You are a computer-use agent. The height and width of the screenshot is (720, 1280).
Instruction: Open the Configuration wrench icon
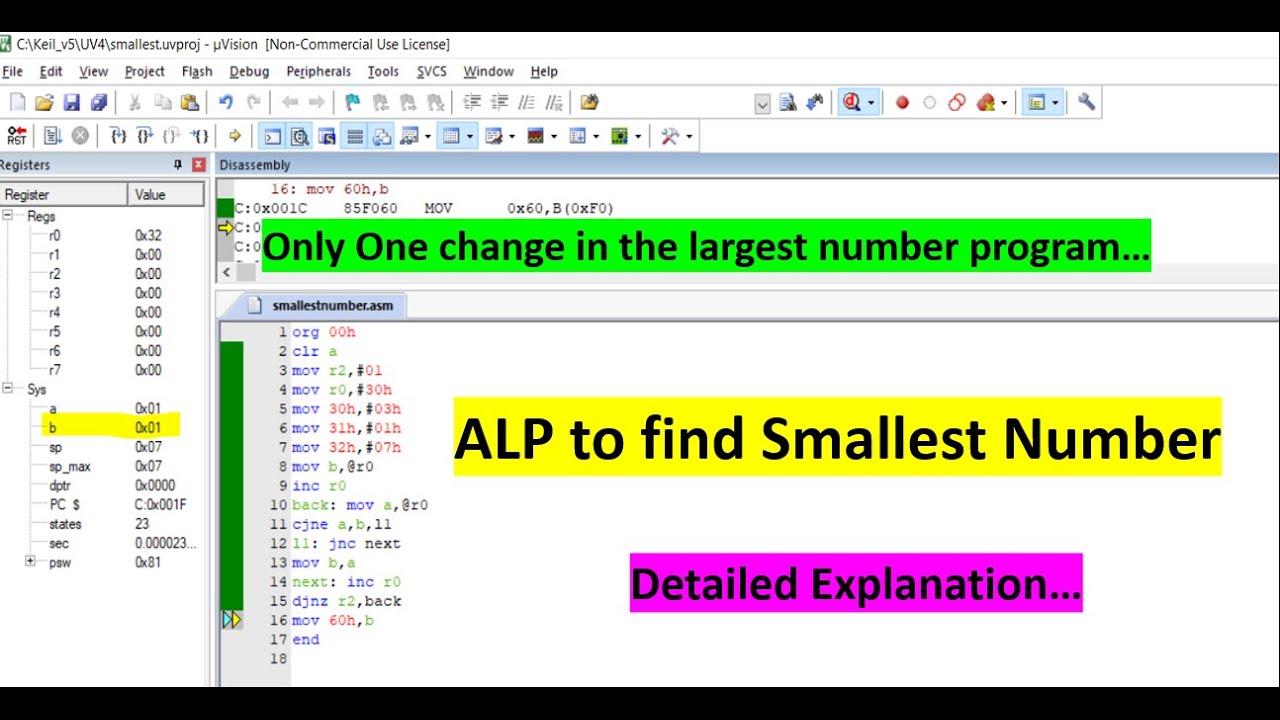(1086, 102)
